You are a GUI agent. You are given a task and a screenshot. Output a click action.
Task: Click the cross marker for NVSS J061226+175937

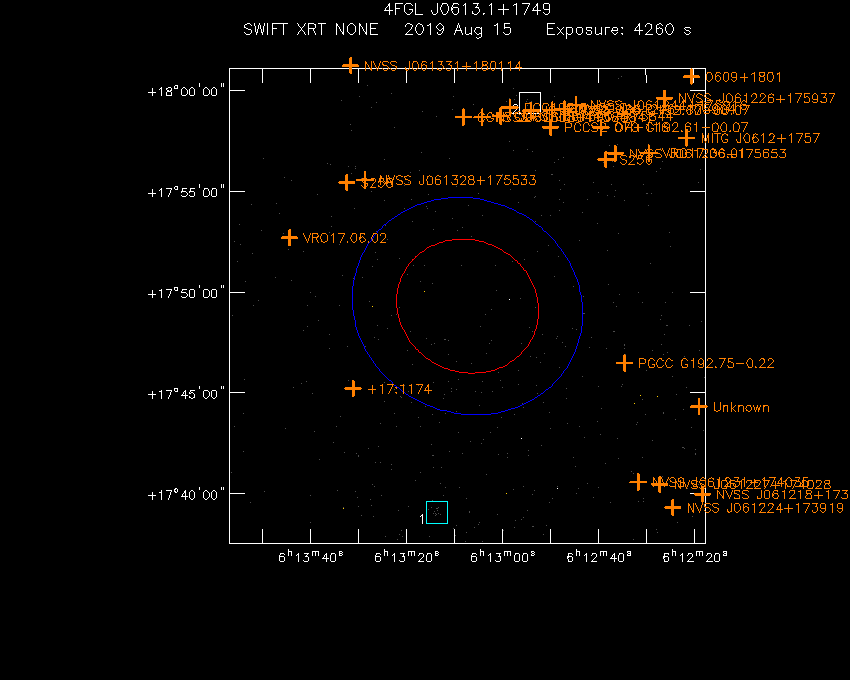[x=664, y=99]
